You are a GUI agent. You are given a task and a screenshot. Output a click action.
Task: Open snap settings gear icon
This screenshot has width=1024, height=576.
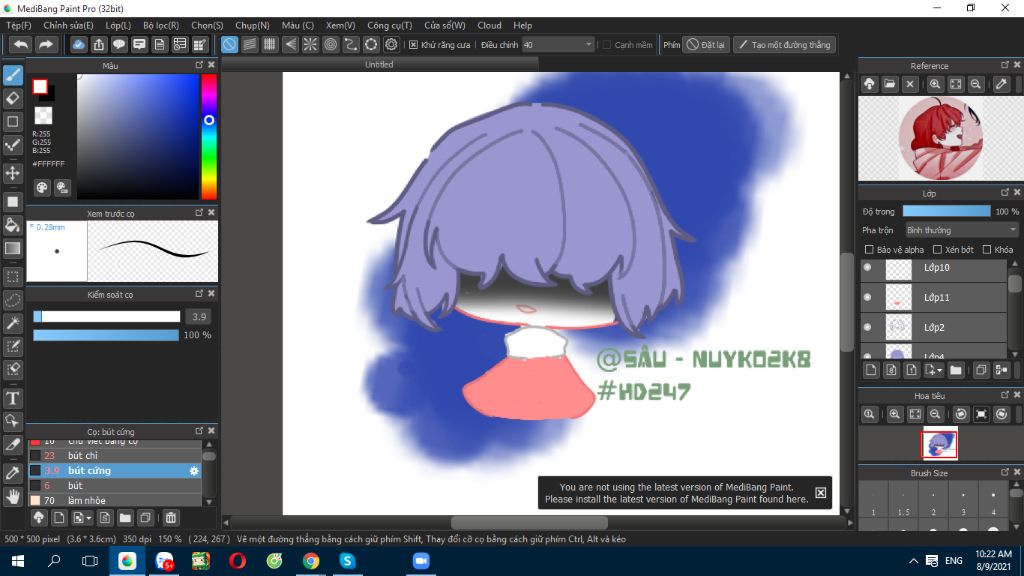[391, 44]
